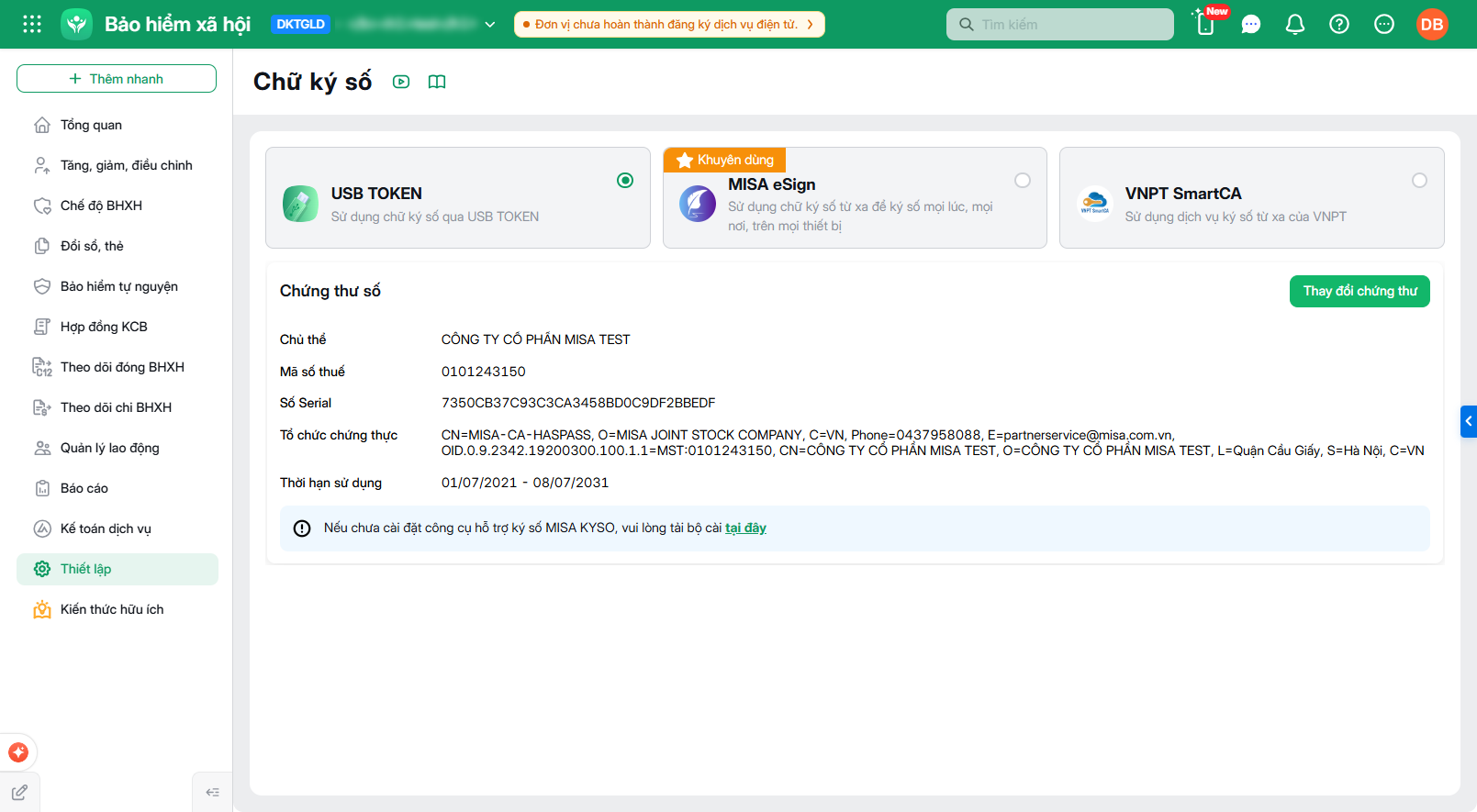
Task: Open Kiến thức hữu ích menu
Action: coord(117,609)
